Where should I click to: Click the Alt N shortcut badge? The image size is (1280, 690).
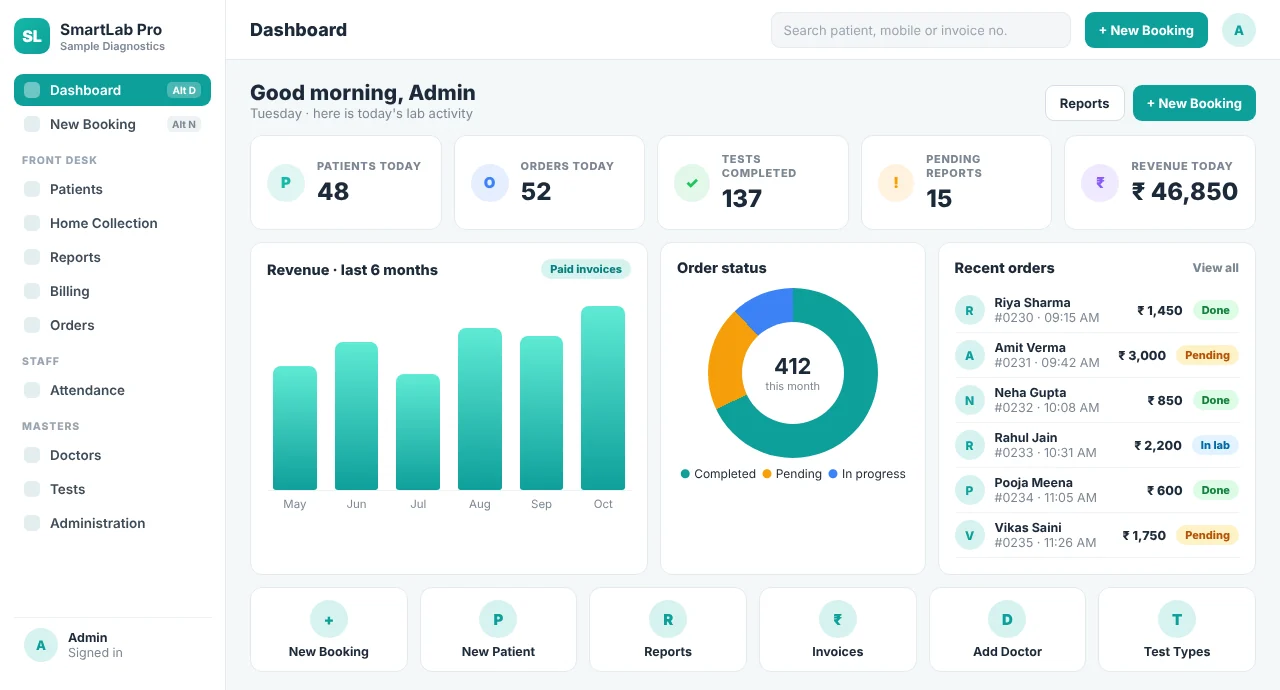184,124
